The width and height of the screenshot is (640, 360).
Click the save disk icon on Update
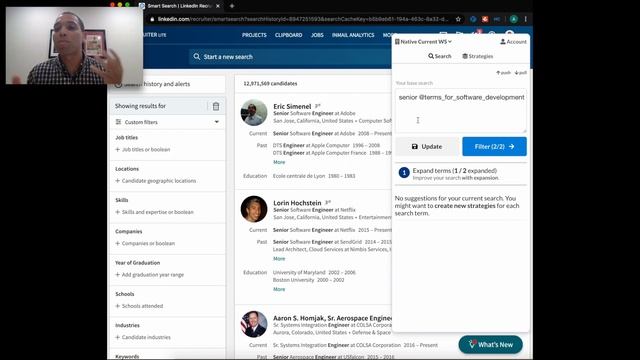point(415,147)
